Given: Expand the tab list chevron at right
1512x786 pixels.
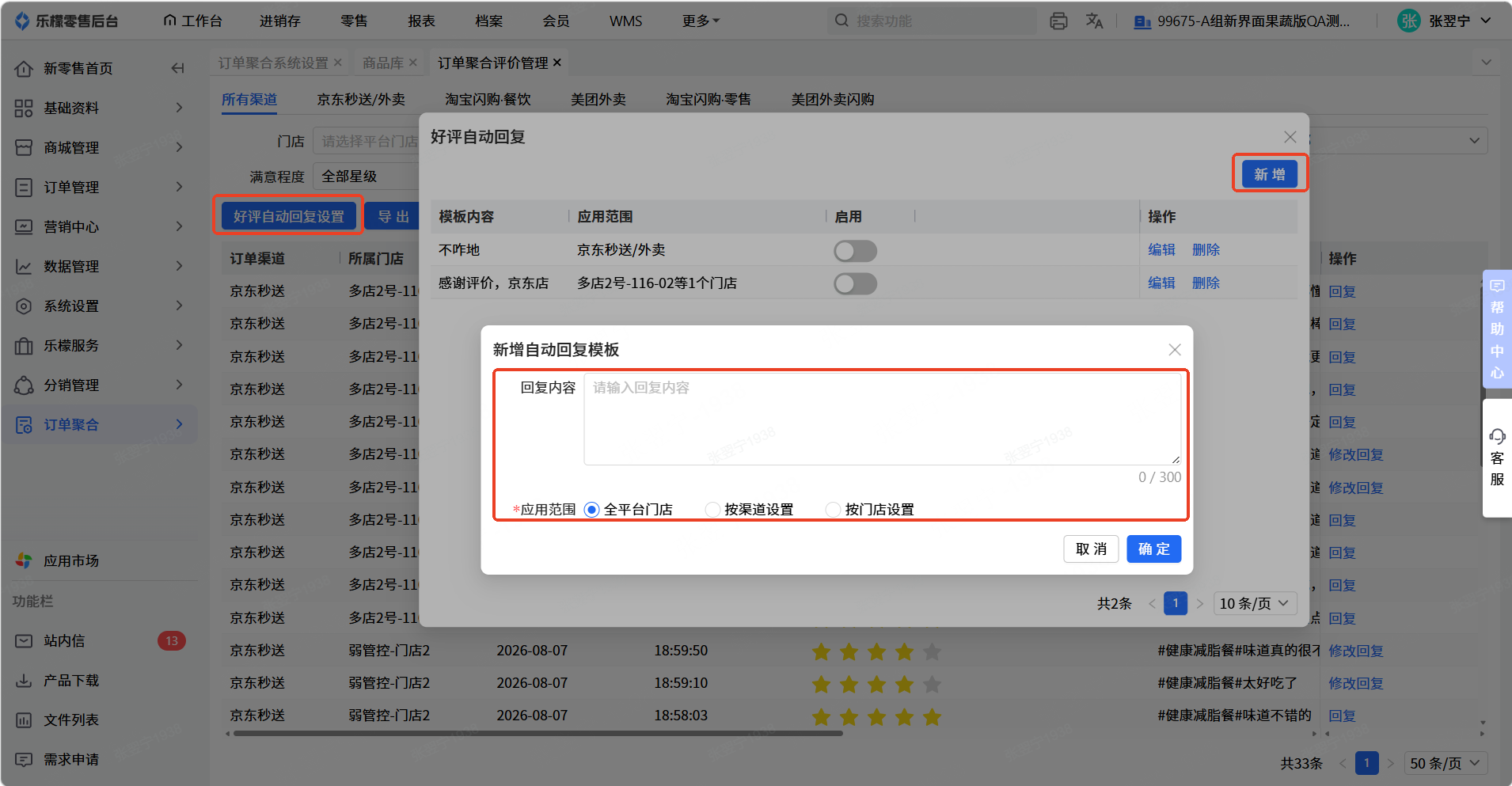Looking at the screenshot, I should (1486, 62).
